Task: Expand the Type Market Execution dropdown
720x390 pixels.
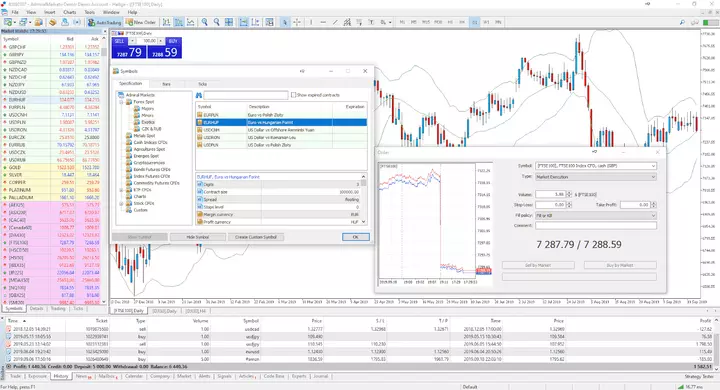Action: tap(596, 177)
